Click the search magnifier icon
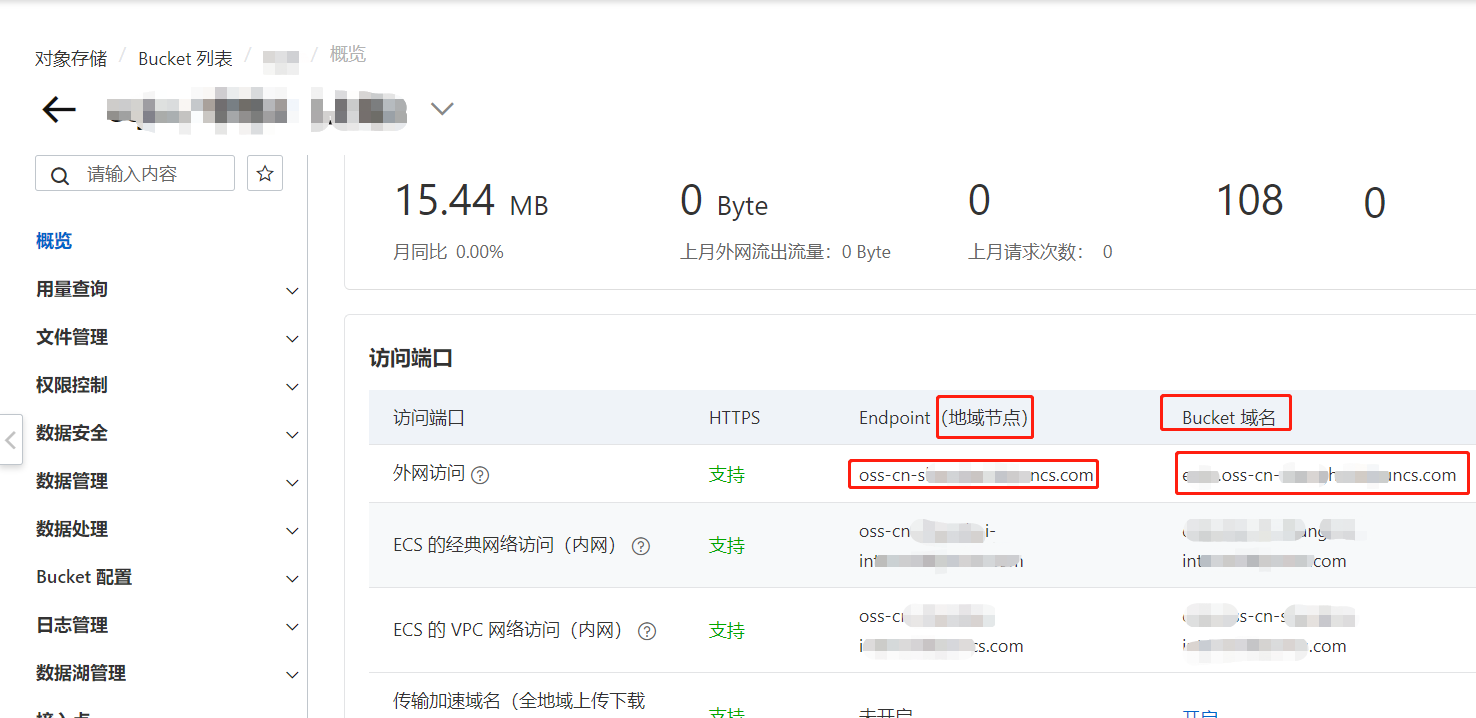The width and height of the screenshot is (1476, 718). (60, 176)
